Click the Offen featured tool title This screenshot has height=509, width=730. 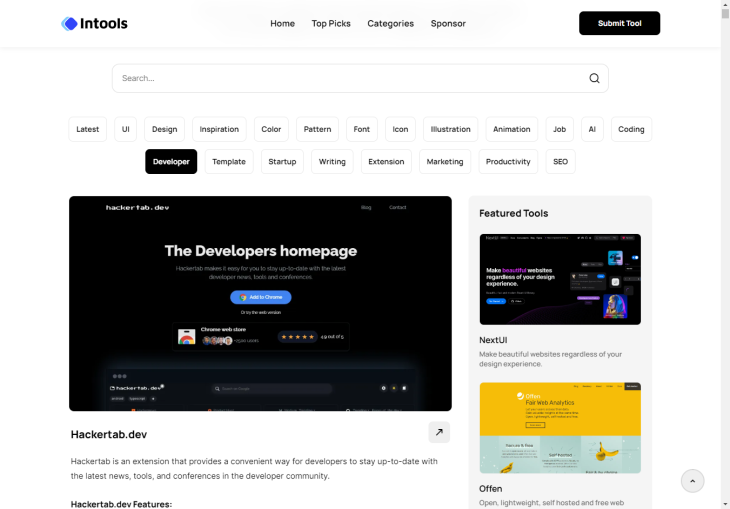490,488
